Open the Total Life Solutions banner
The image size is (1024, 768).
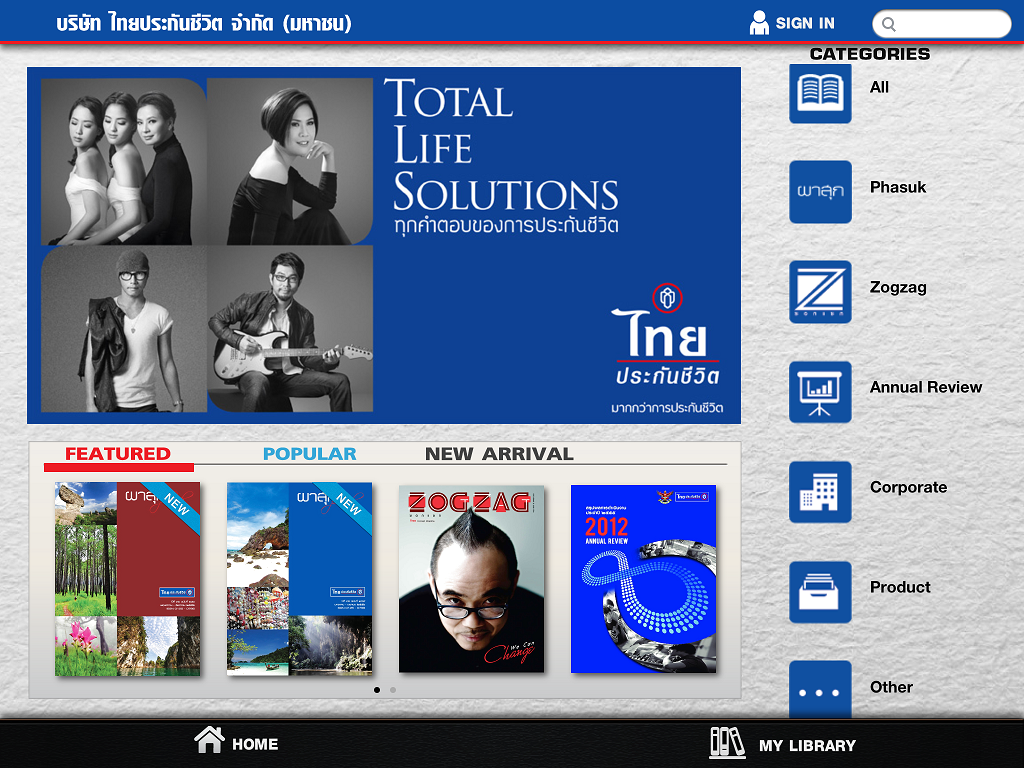384,246
